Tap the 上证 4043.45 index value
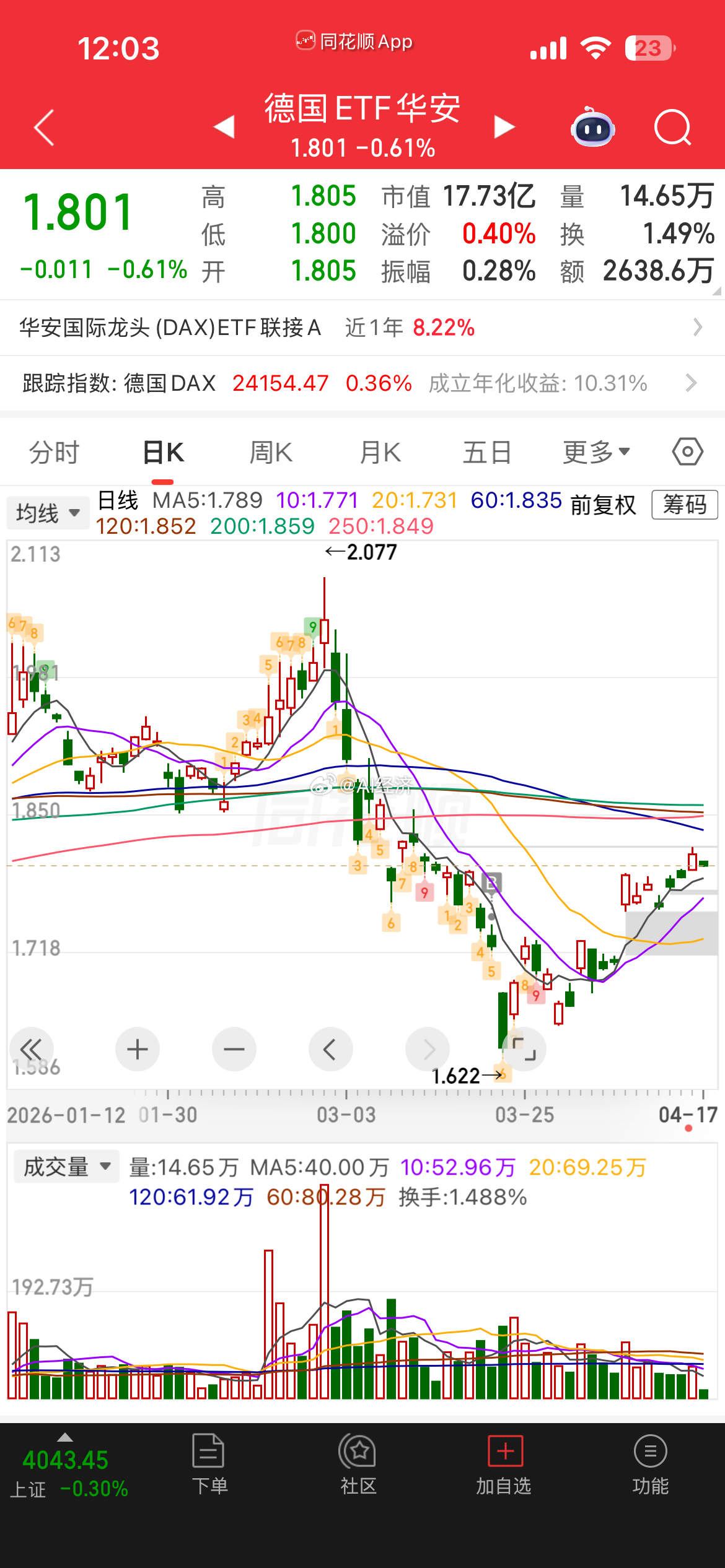 coord(65,1460)
